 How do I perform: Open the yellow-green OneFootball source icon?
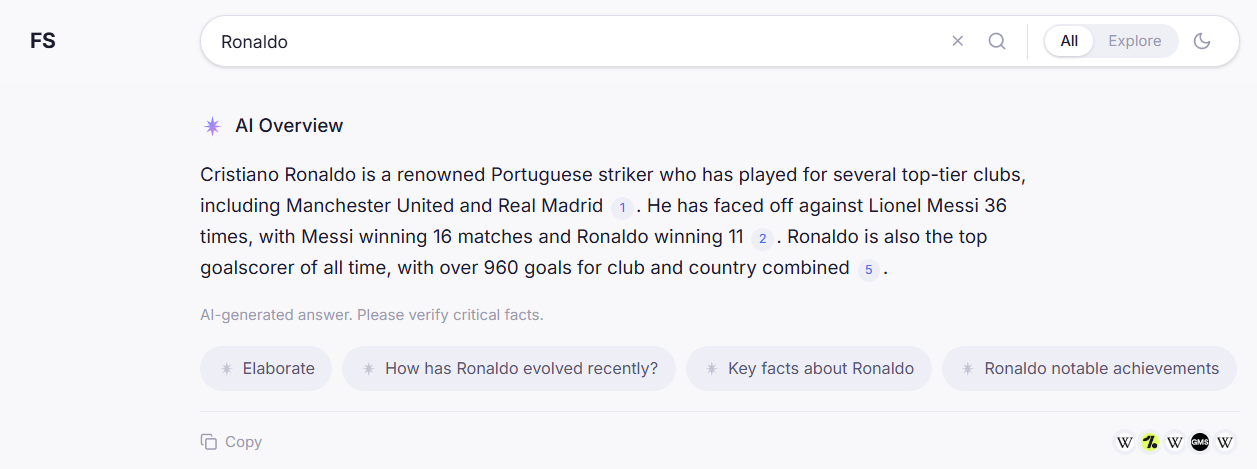pyautogui.click(x=1150, y=442)
